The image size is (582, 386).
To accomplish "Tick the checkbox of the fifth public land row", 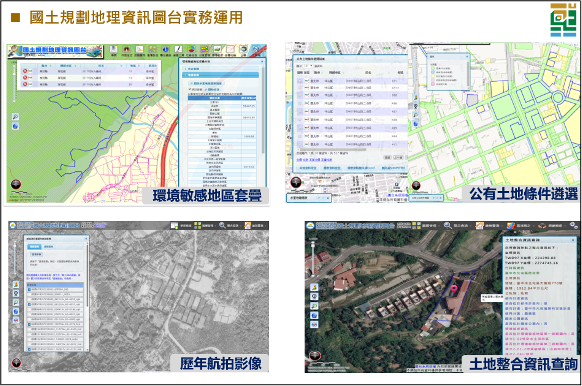I will 300,111.
